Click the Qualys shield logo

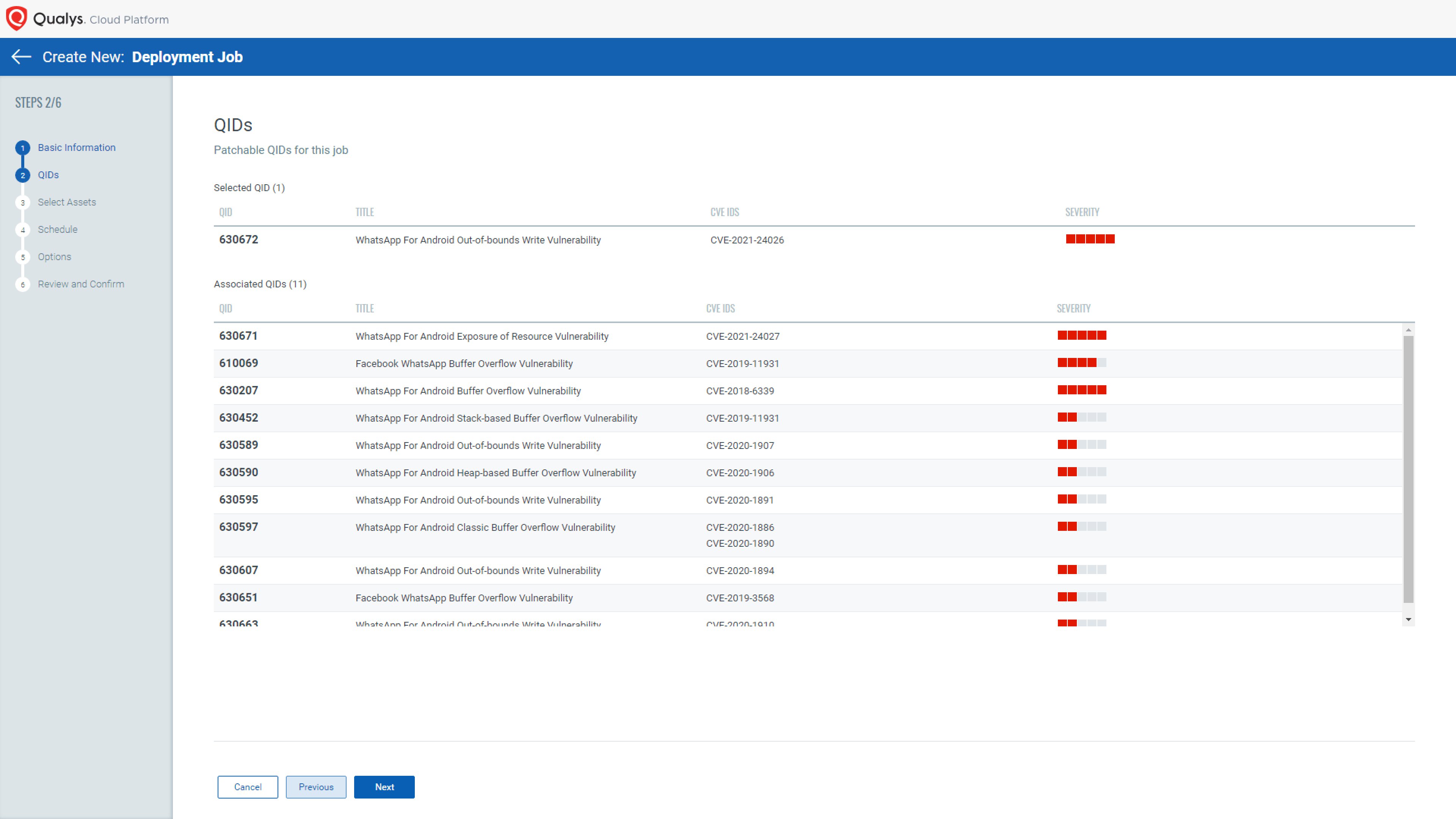coord(16,19)
